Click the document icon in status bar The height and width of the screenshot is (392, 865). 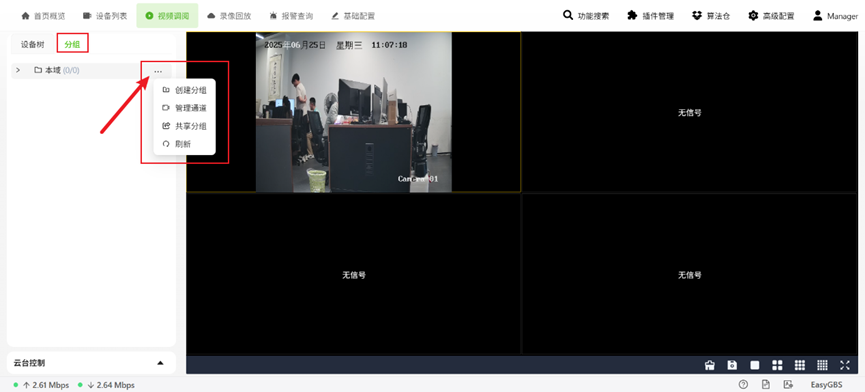tap(766, 385)
